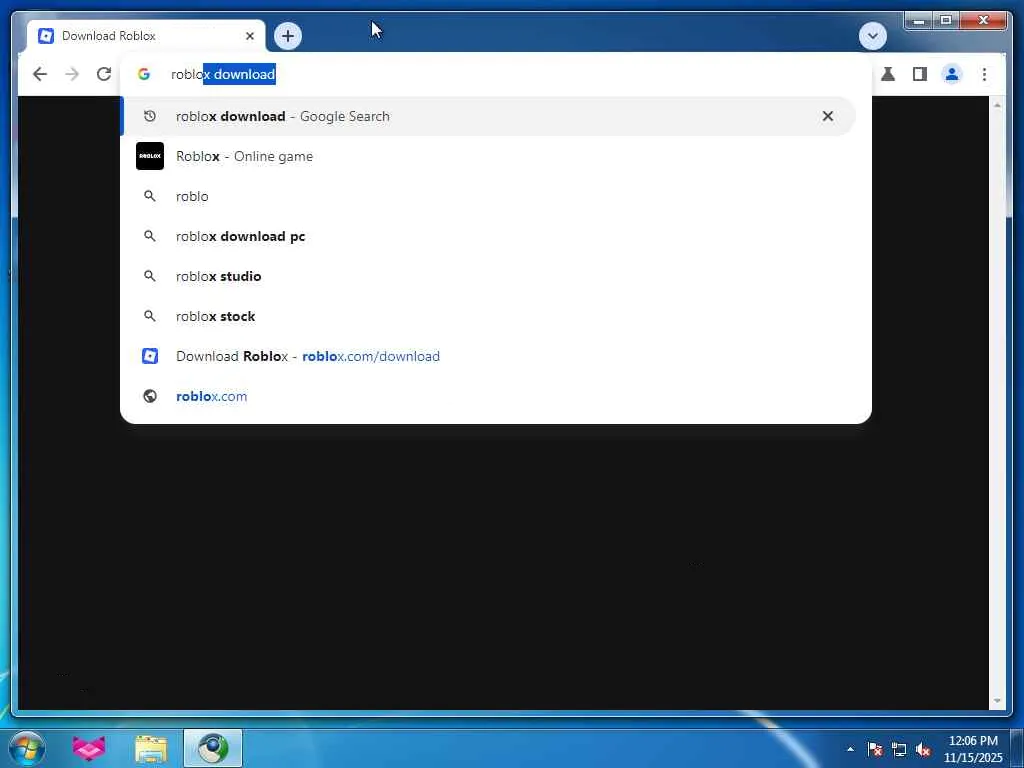The image size is (1024, 768).
Task: Go back to the previous page
Action: 40,74
